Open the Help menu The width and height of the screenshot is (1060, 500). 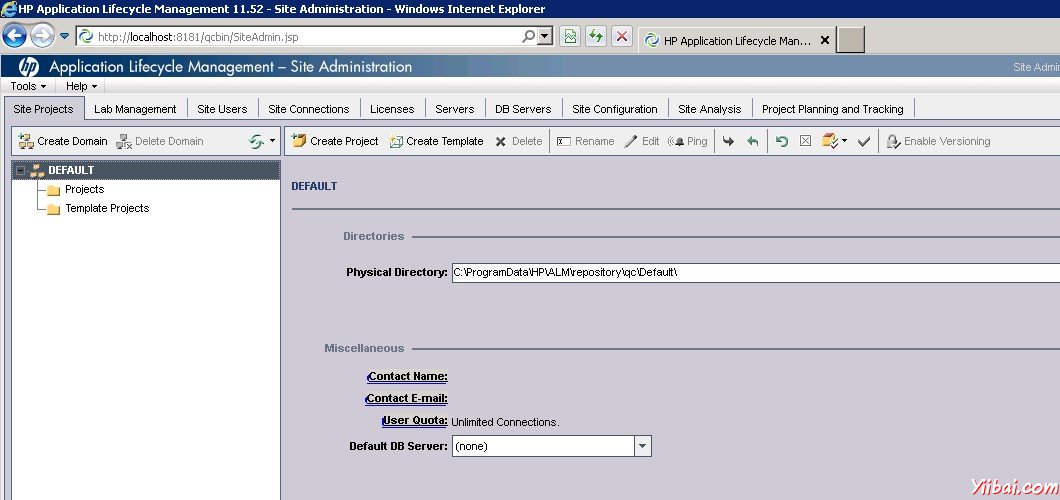coord(81,86)
